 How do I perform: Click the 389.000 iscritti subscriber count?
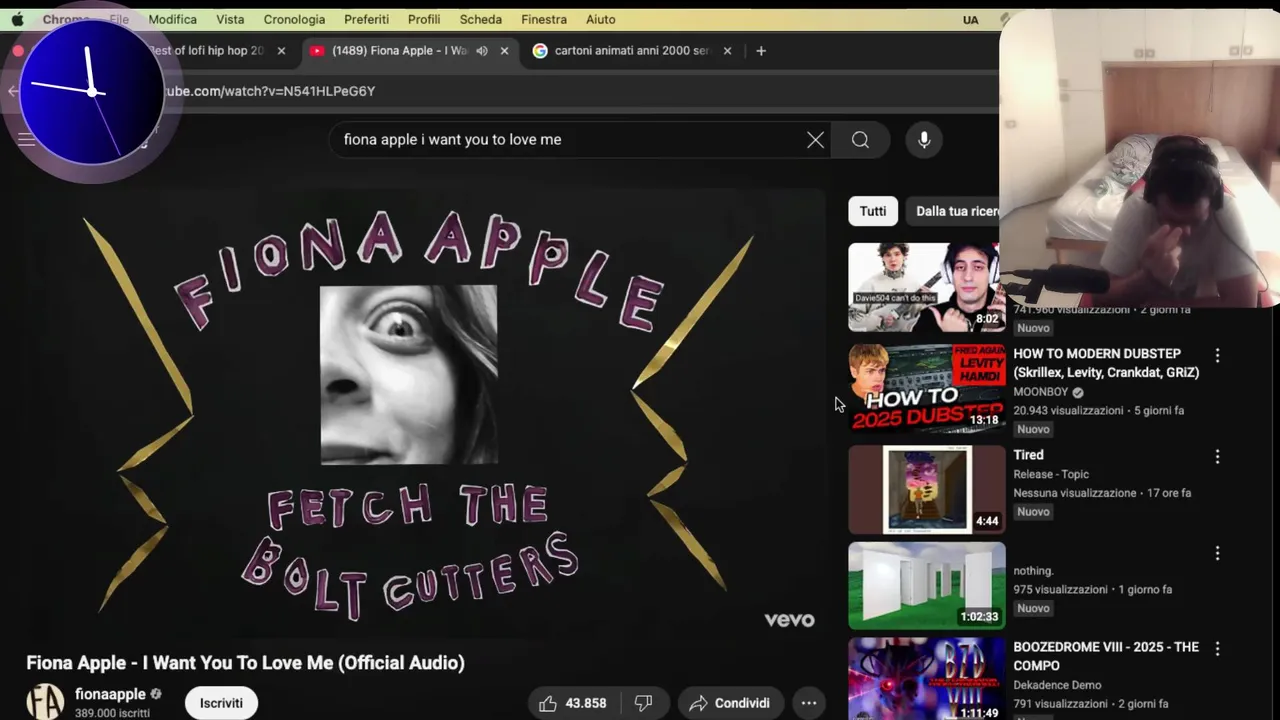[112, 713]
